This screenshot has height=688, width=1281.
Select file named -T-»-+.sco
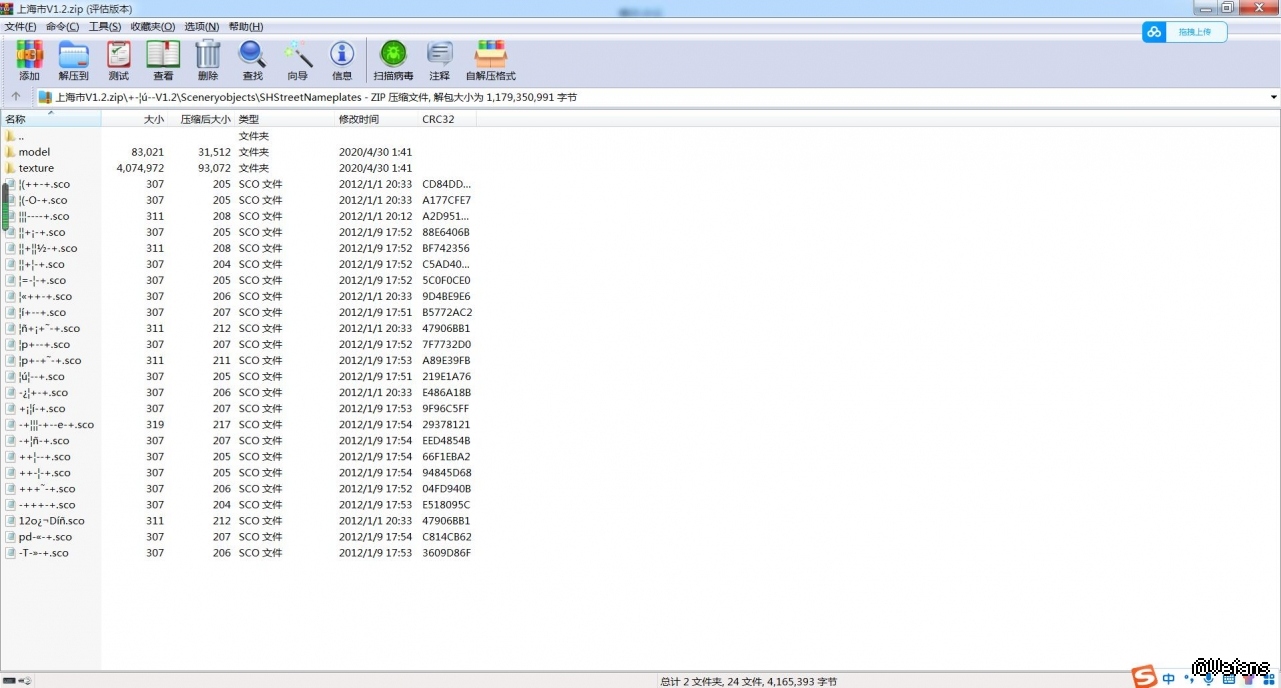44,552
